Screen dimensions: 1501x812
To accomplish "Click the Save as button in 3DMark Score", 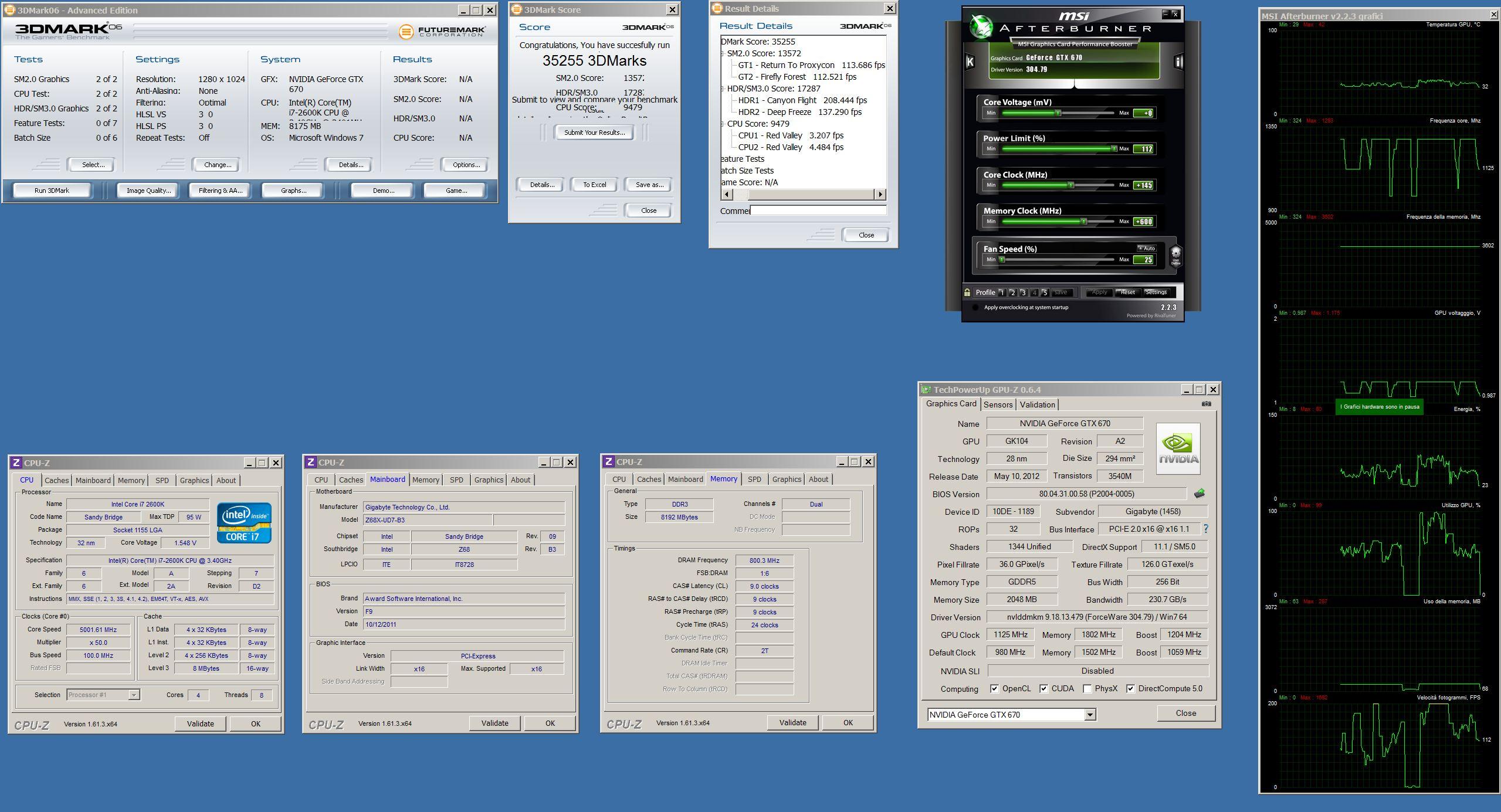I will tap(649, 185).
